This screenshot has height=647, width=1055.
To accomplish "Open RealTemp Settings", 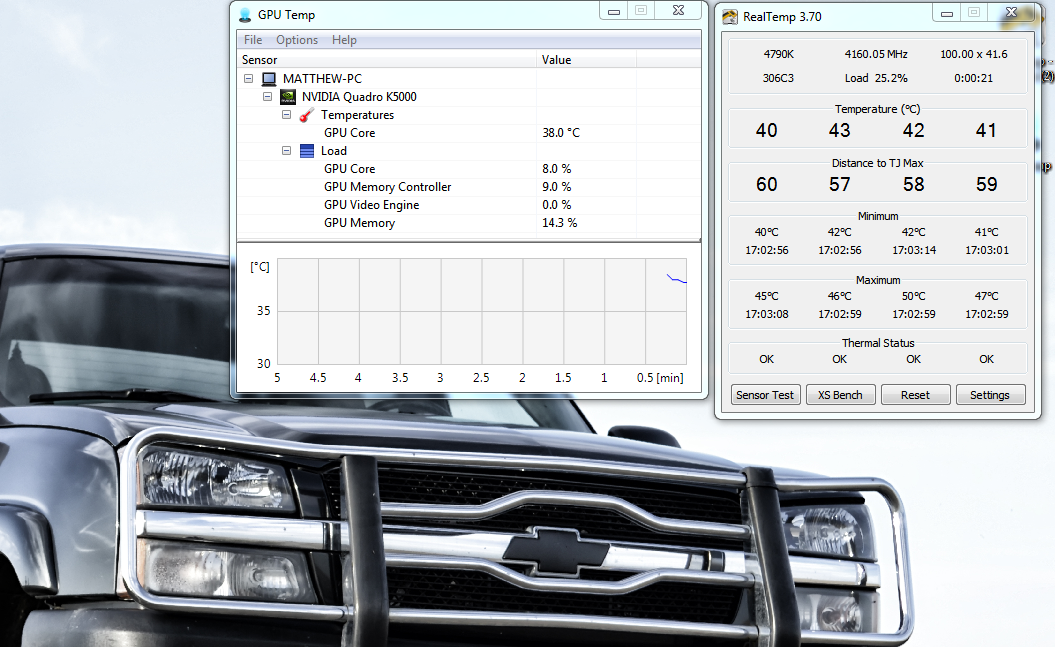I will (990, 395).
